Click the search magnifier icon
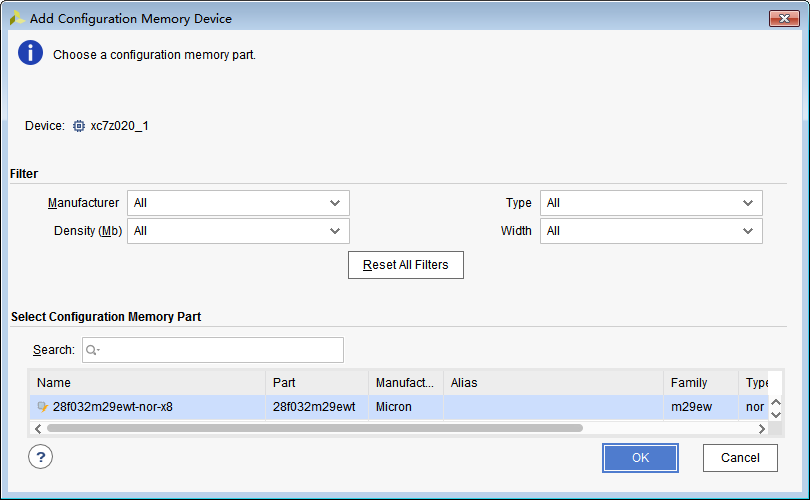 tap(92, 350)
